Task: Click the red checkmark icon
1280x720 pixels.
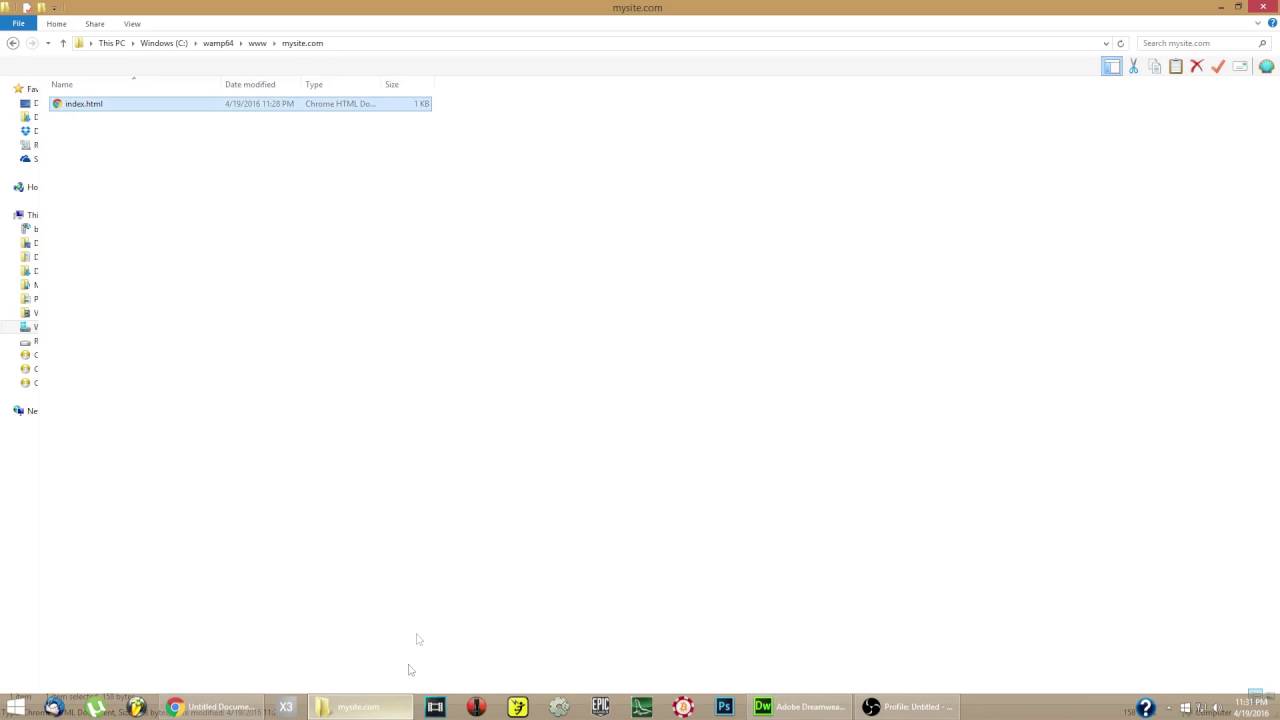Action: (1218, 66)
